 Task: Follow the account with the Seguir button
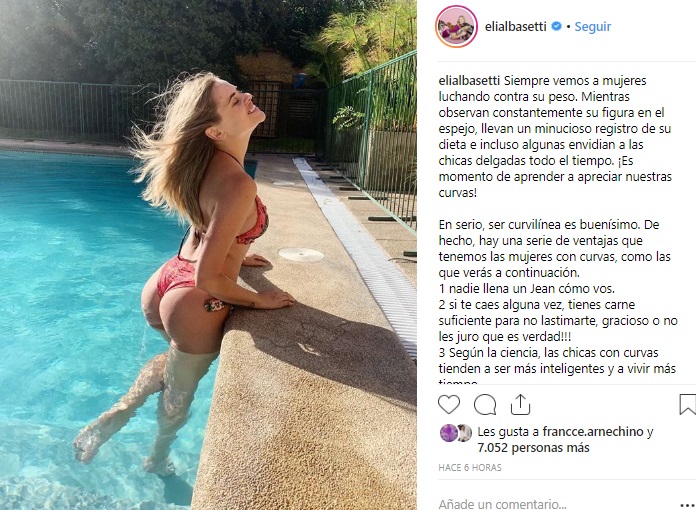pos(593,27)
